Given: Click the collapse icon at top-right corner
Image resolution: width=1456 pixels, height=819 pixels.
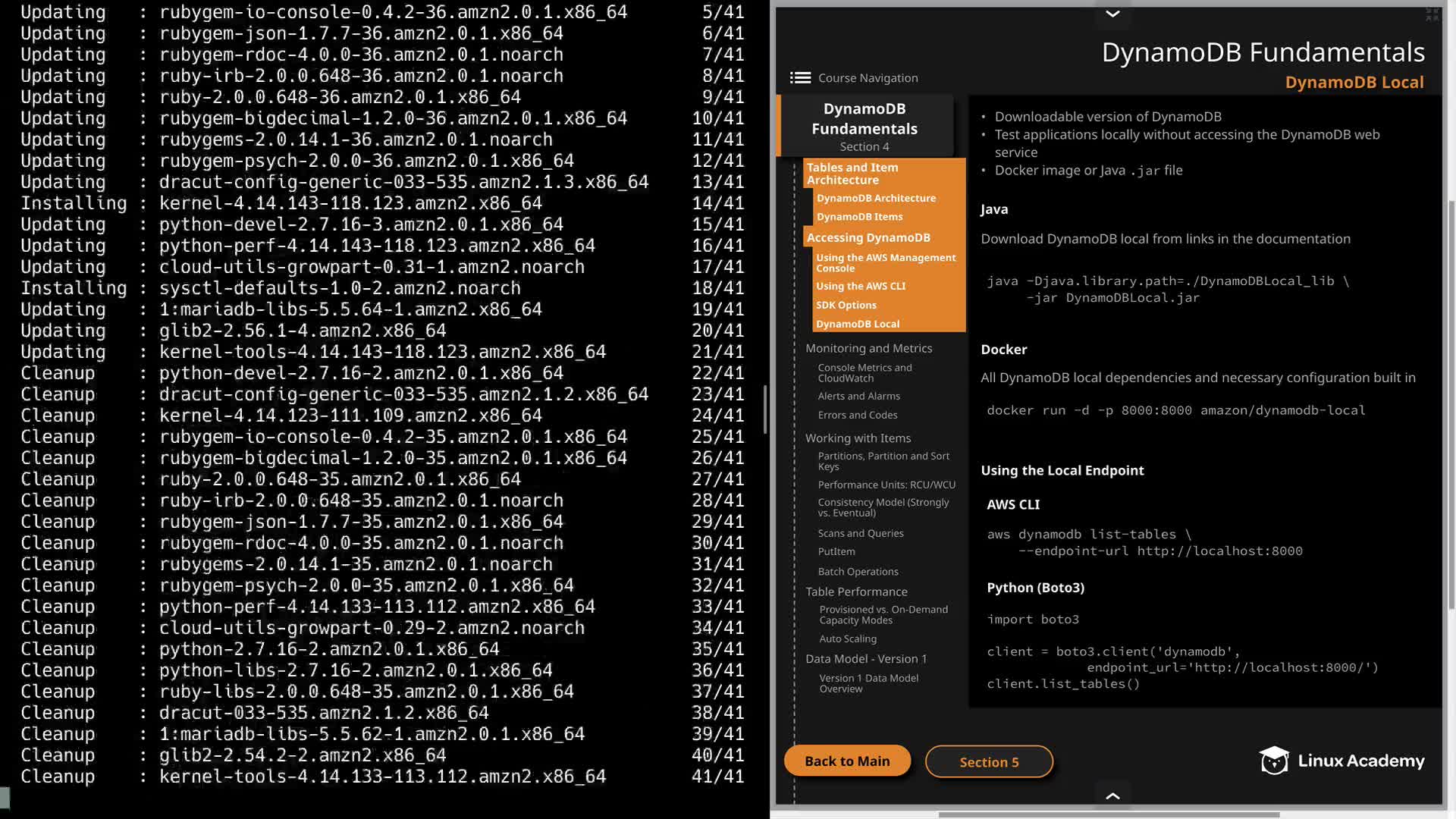Looking at the screenshot, I should (x=1432, y=14).
